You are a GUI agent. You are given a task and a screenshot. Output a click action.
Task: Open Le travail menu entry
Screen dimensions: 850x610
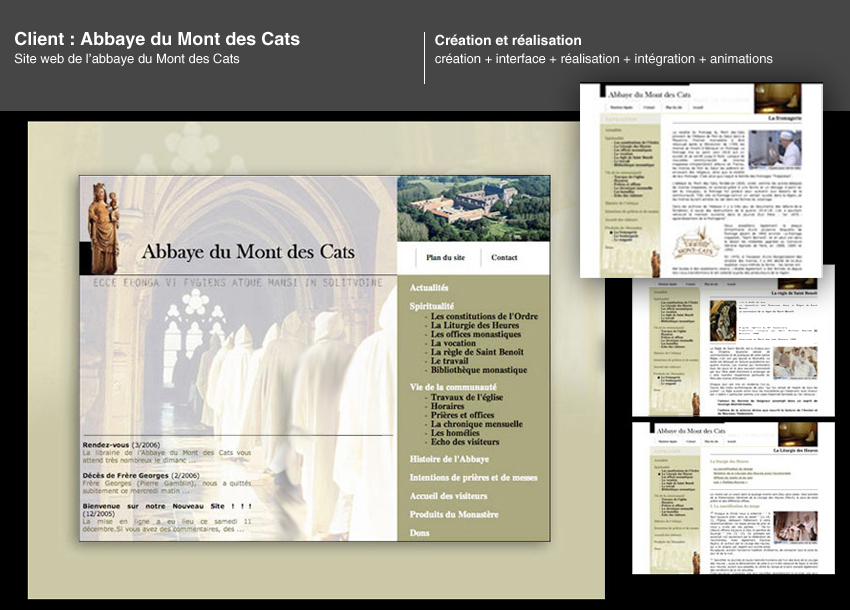click(x=449, y=361)
